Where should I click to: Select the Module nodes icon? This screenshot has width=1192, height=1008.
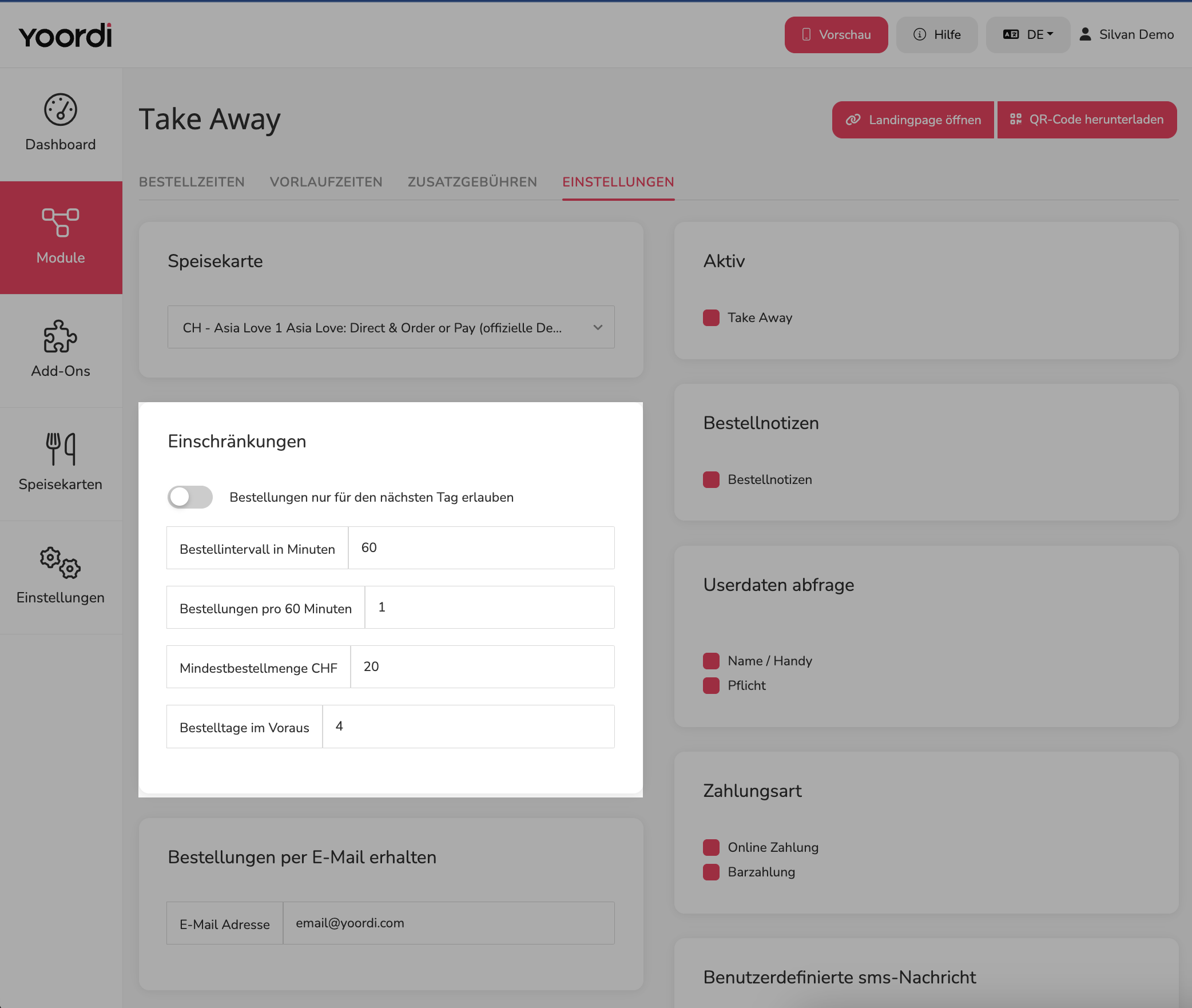tap(61, 223)
